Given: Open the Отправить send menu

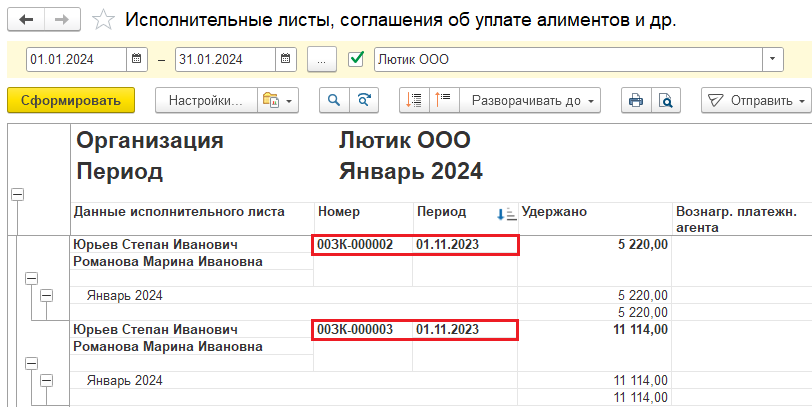Looking at the screenshot, I should (x=756, y=100).
